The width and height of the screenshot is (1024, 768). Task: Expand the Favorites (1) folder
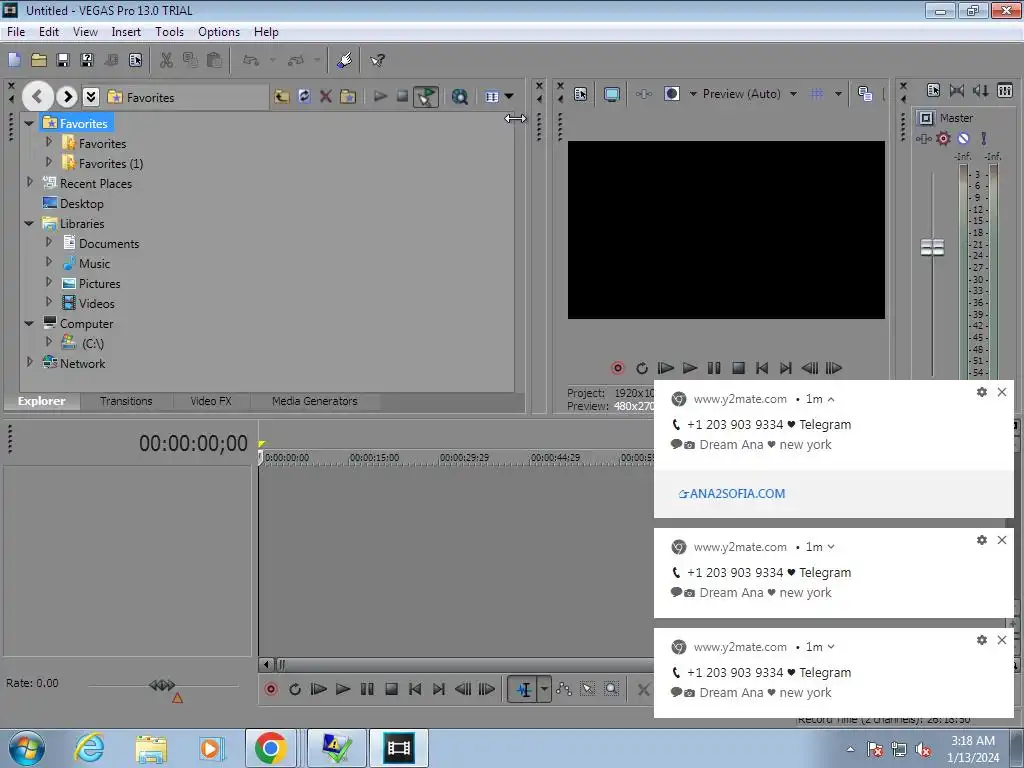pyautogui.click(x=49, y=161)
